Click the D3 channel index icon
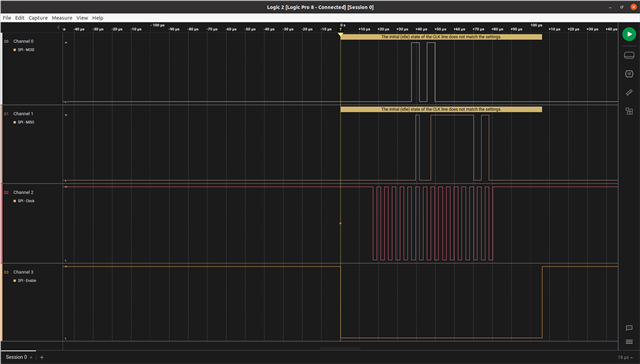This screenshot has height=364, width=640. pyautogui.click(x=6, y=272)
